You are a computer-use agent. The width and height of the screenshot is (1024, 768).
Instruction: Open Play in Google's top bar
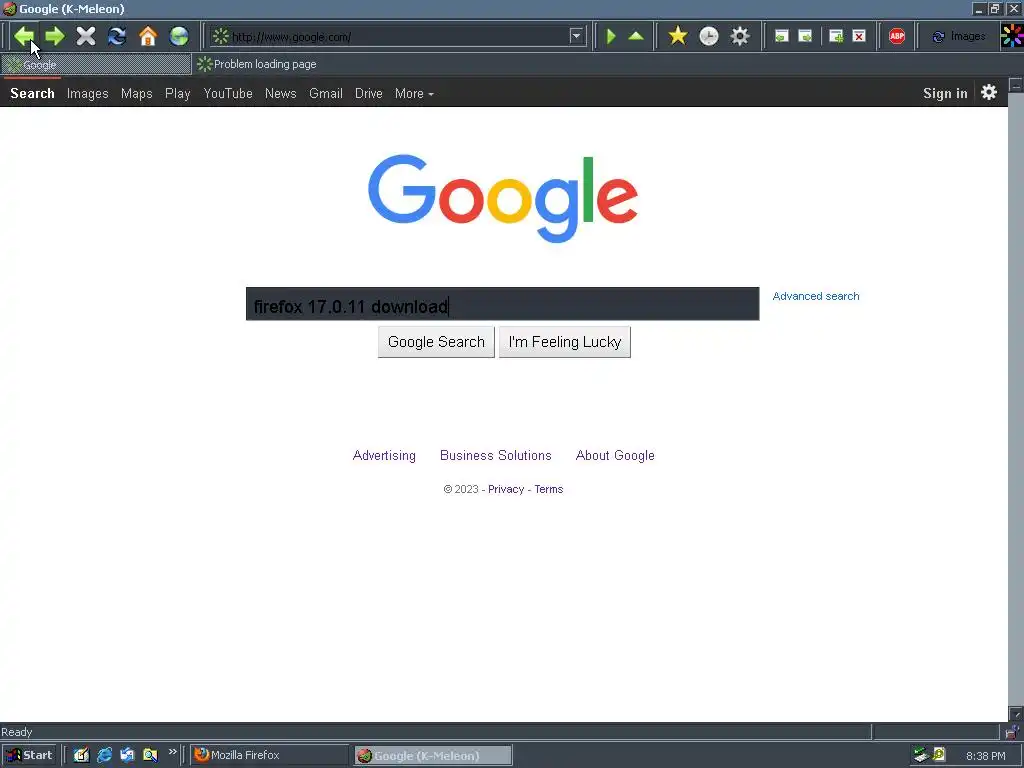[178, 93]
